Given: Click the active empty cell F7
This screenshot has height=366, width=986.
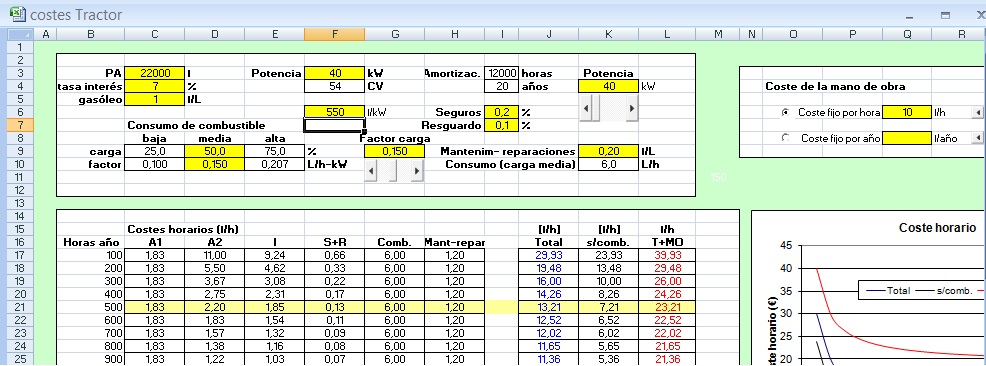Looking at the screenshot, I should [334, 125].
